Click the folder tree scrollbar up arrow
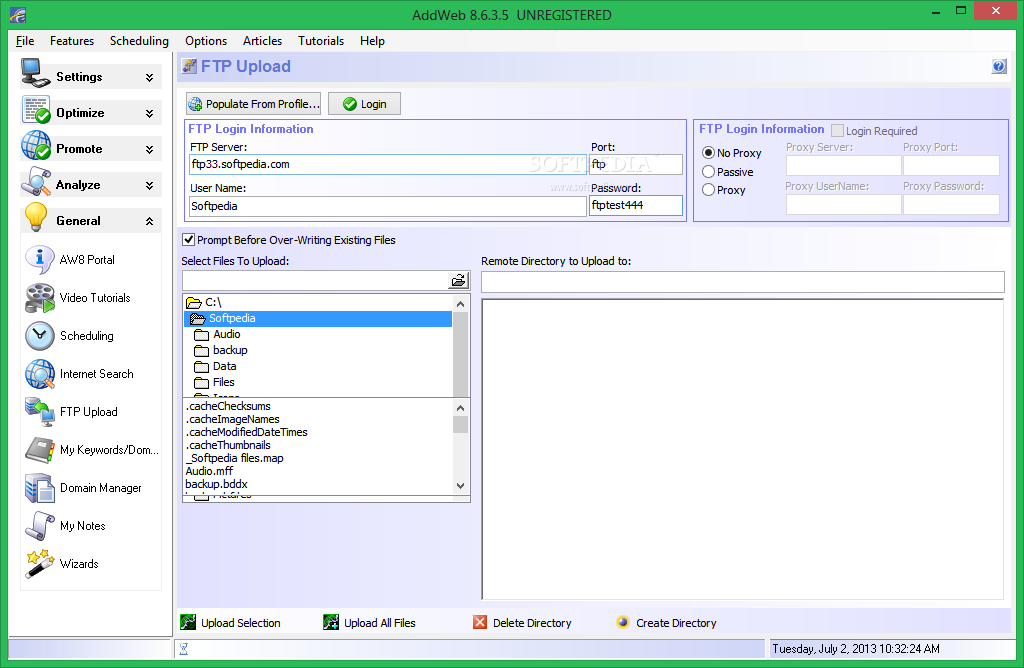The image size is (1024, 668). pos(460,304)
